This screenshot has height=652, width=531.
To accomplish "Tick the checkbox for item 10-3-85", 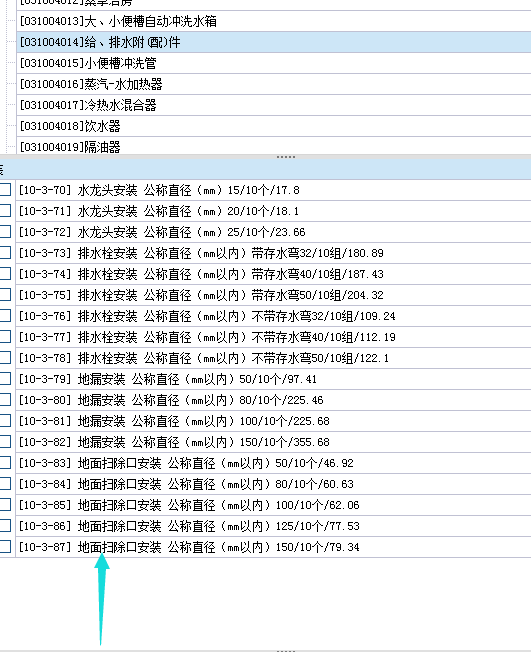I will pos(5,505).
